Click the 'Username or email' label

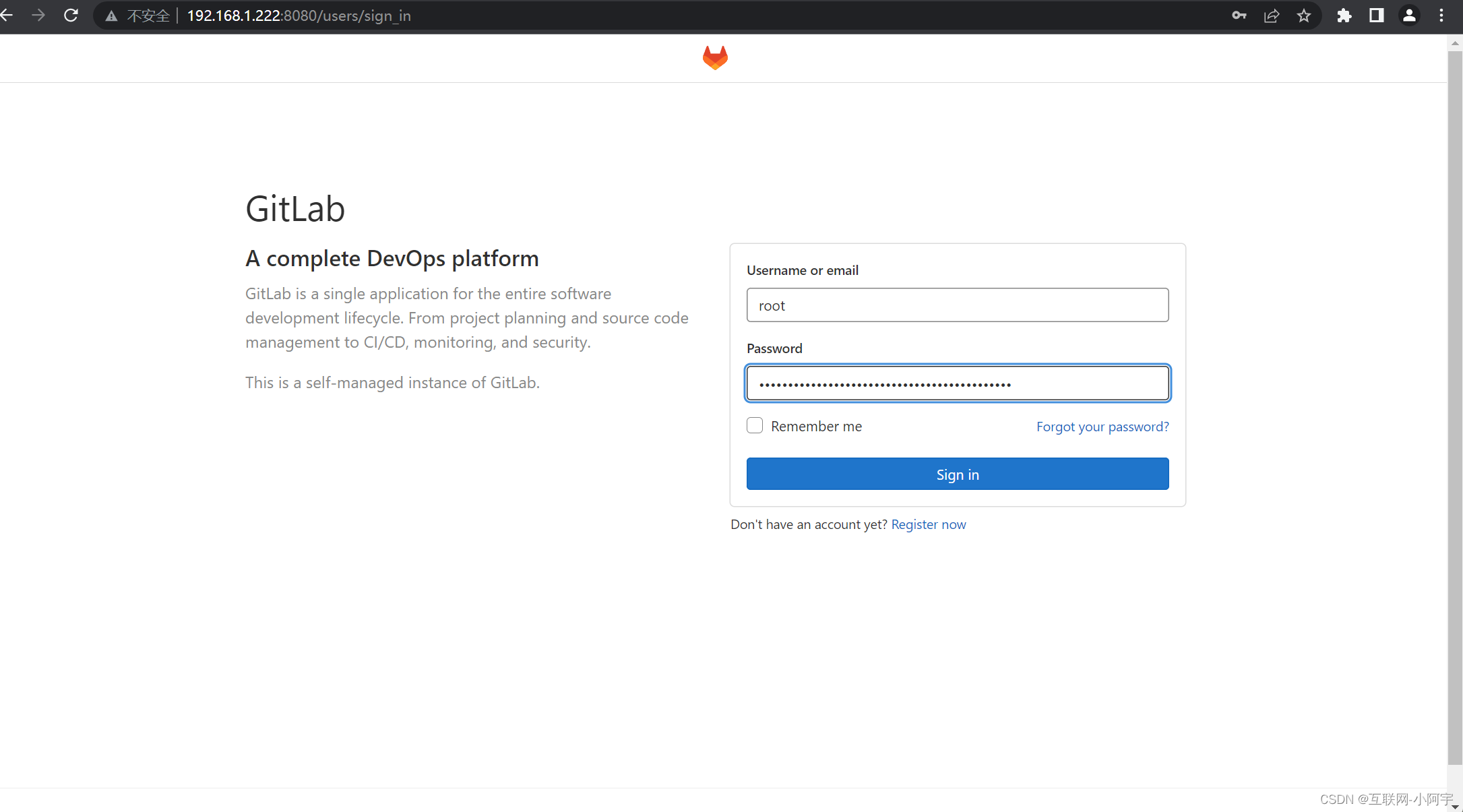pos(802,270)
